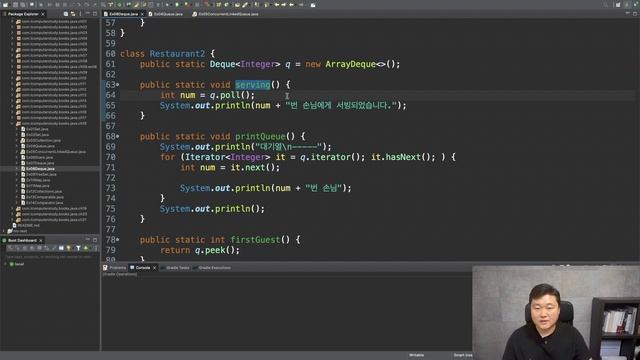Open the Ex05ConcurrentLinkedQueue.java editor tab
Image resolution: width=640 pixels, height=360 pixels.
point(228,14)
